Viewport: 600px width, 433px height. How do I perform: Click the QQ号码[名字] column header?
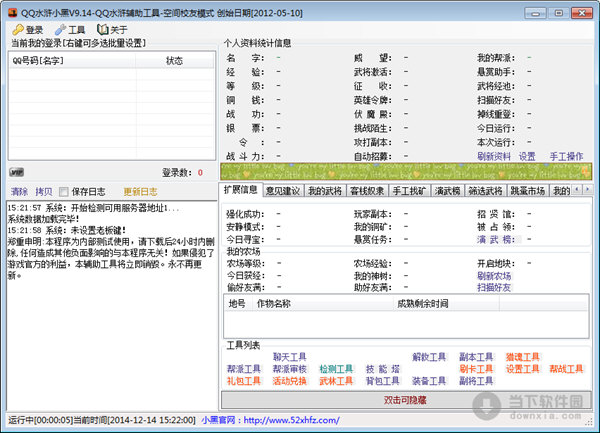coord(72,60)
